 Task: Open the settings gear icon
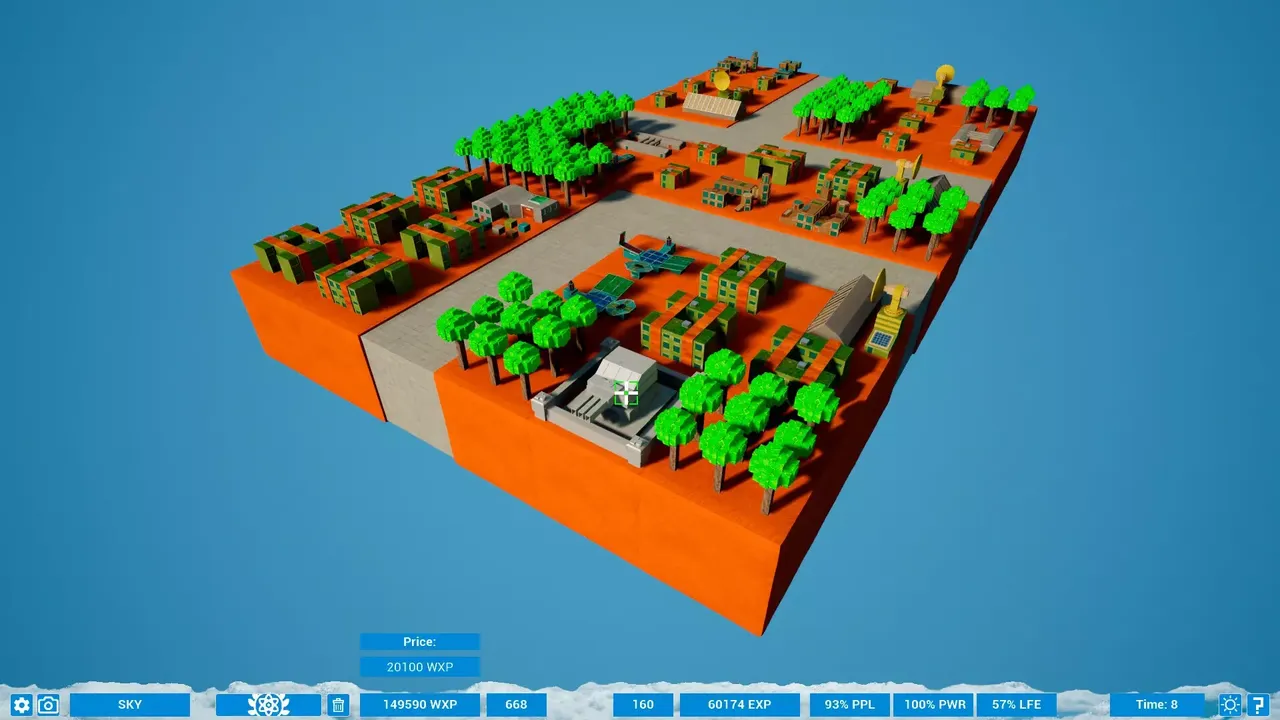21,705
